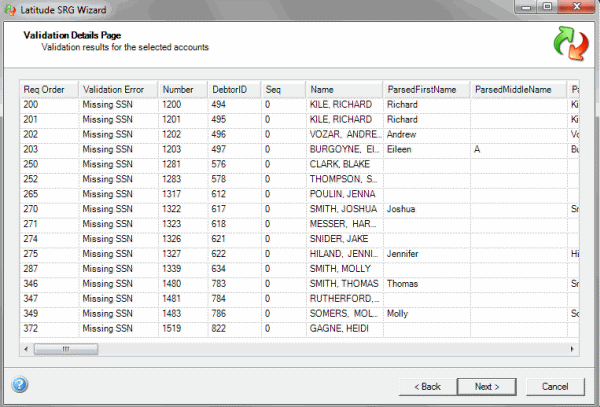Sort by the Validation Error column header
The height and width of the screenshot is (407, 600).
(118, 90)
